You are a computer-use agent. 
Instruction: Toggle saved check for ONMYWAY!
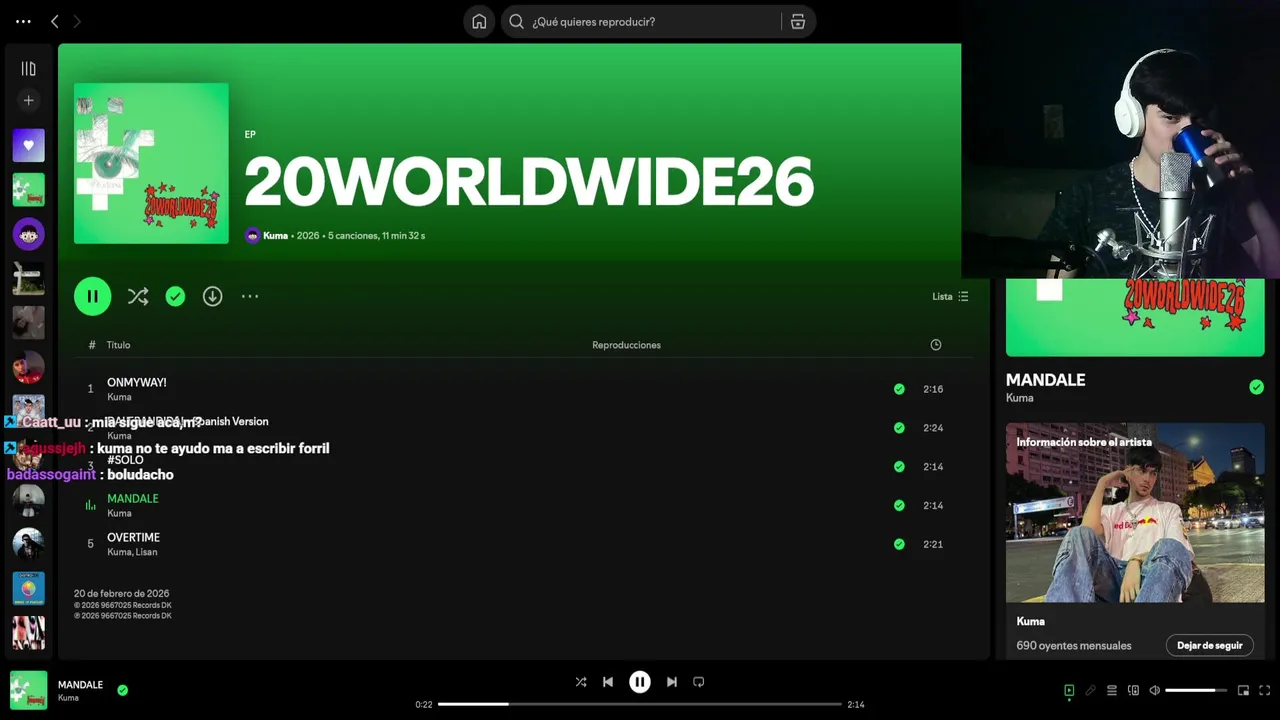click(x=899, y=389)
